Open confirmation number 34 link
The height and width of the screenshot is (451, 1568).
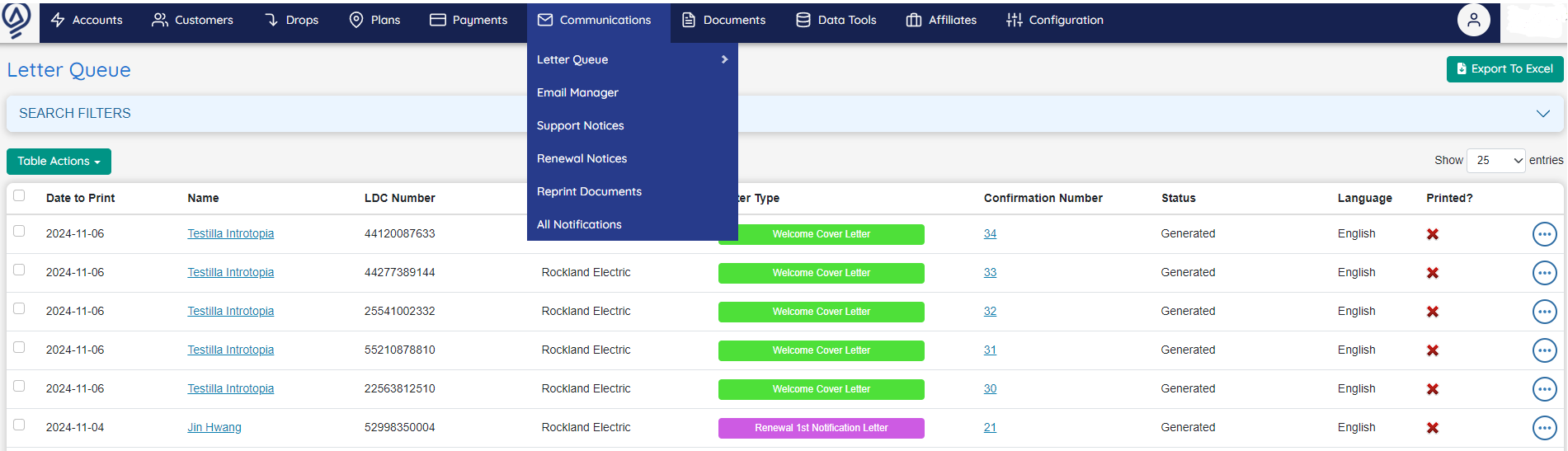(990, 233)
